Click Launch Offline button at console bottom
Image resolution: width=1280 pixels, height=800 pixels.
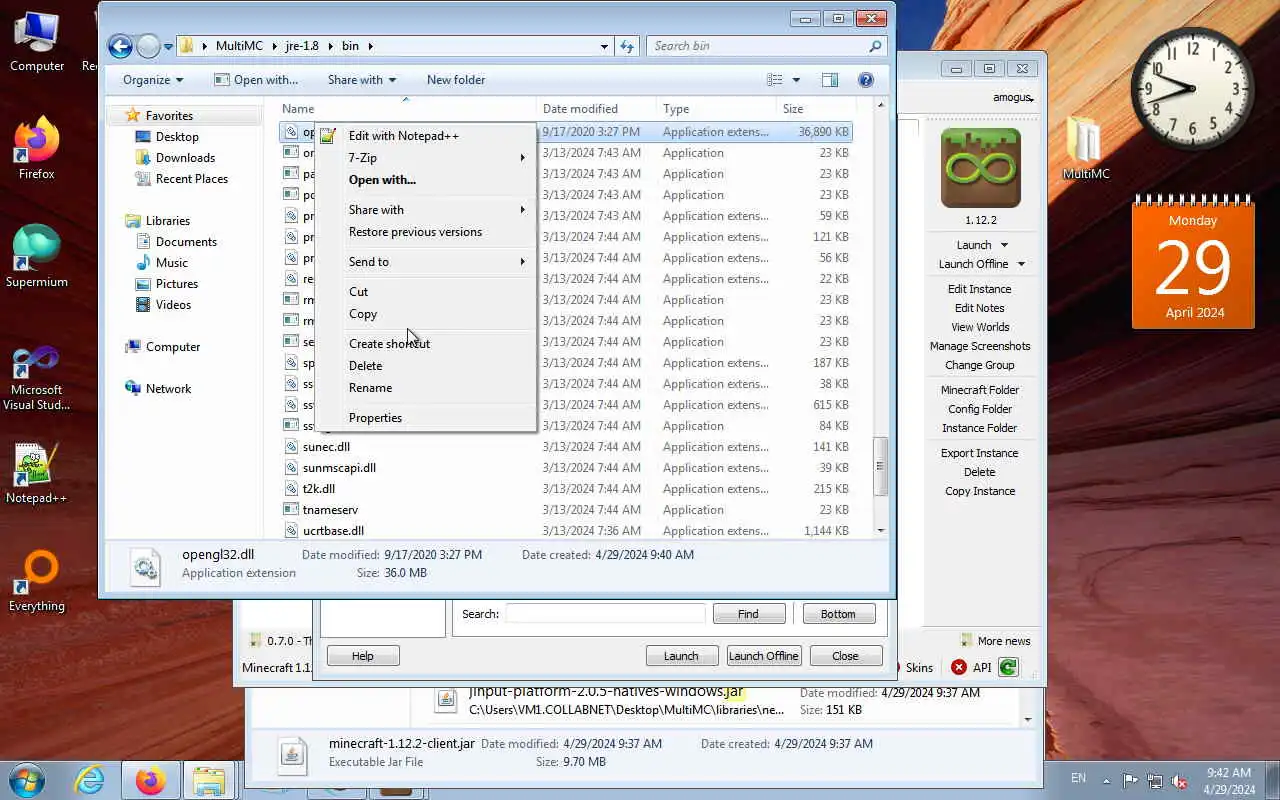tap(763, 656)
